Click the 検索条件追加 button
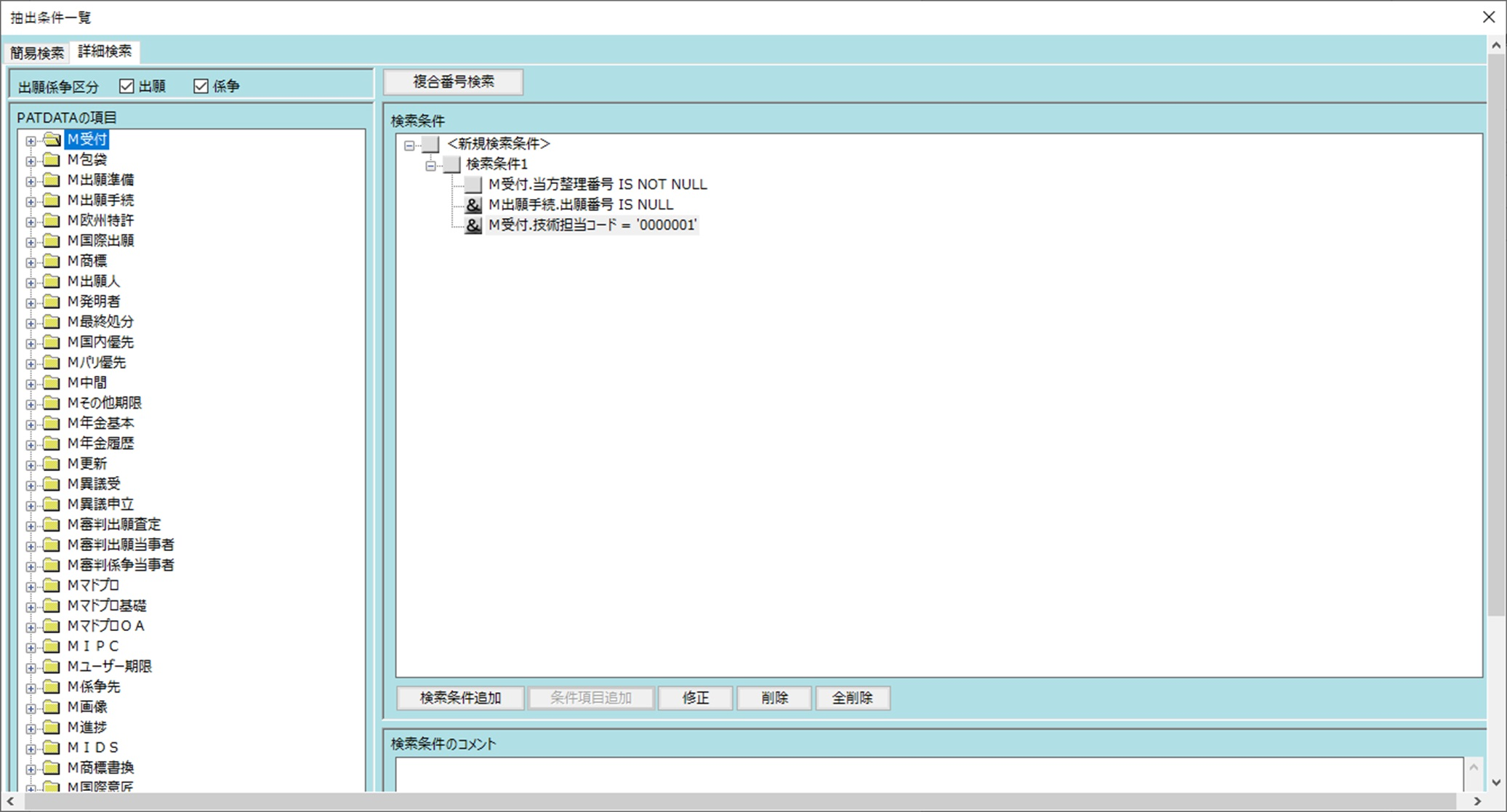Screen dimensions: 1507x812 [x=460, y=698]
